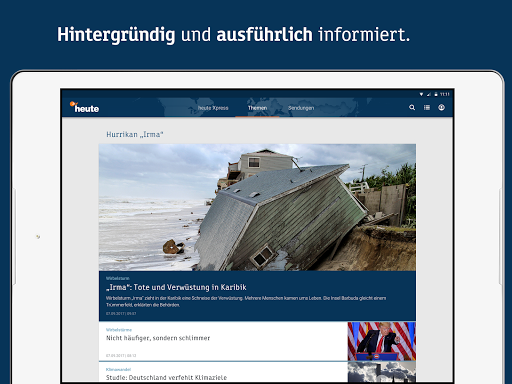Open the Sendungen tab
This screenshot has height=384, width=512.
pos(301,108)
